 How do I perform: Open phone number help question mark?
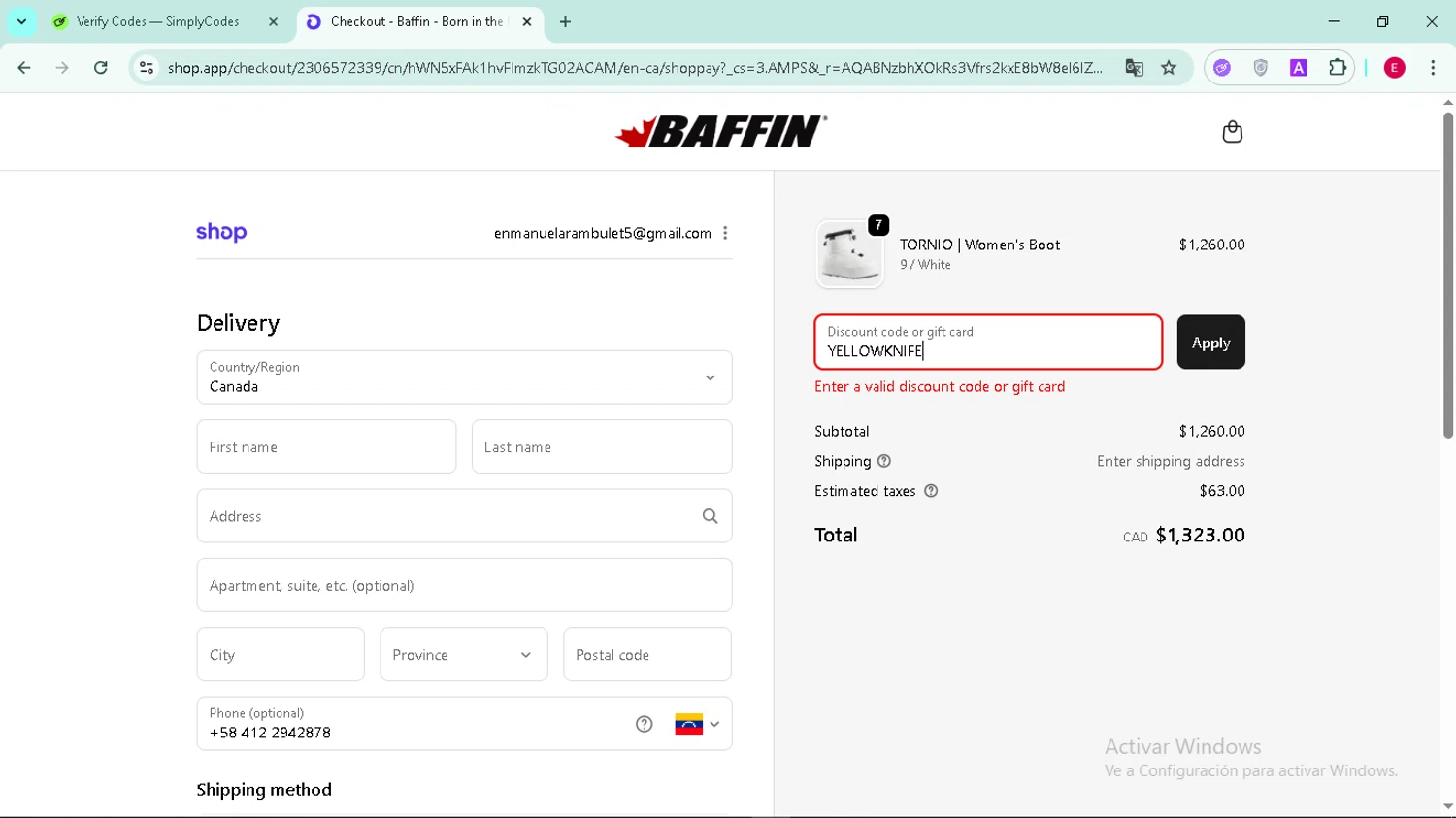click(x=645, y=724)
